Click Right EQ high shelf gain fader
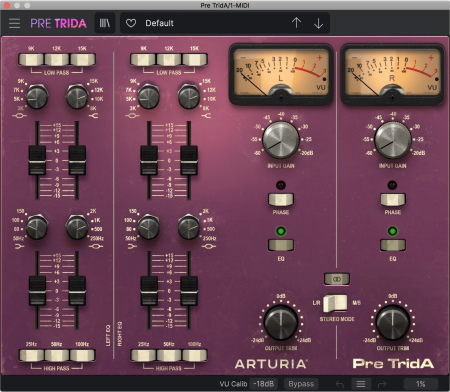This screenshot has height=392, width=450. tap(189, 161)
